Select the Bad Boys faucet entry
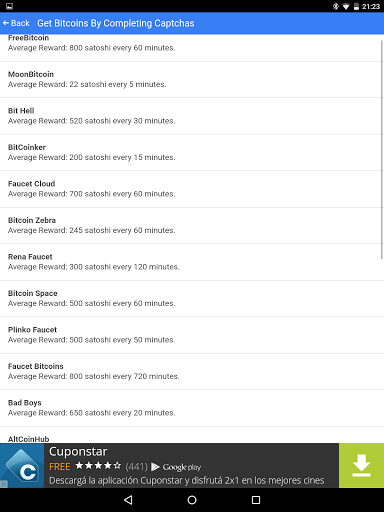This screenshot has width=384, height=512. click(192, 408)
